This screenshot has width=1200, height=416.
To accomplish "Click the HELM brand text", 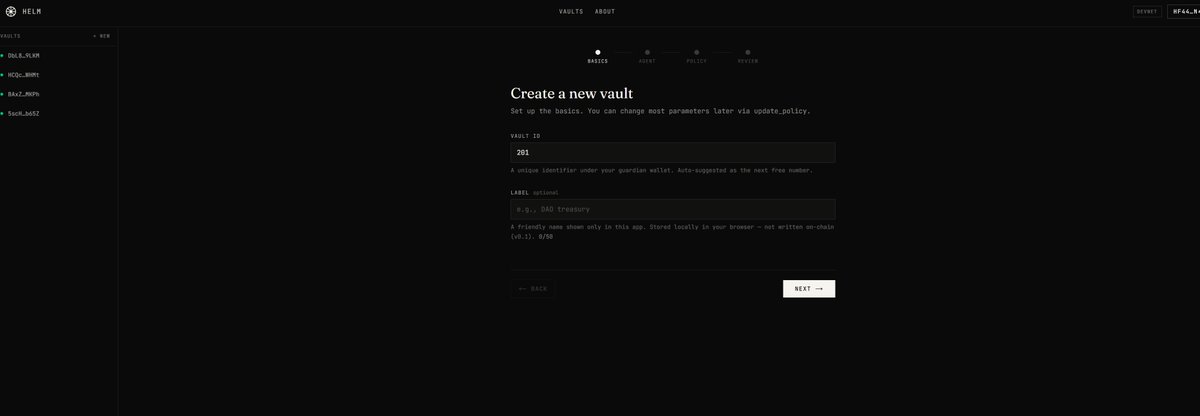I will (31, 11).
